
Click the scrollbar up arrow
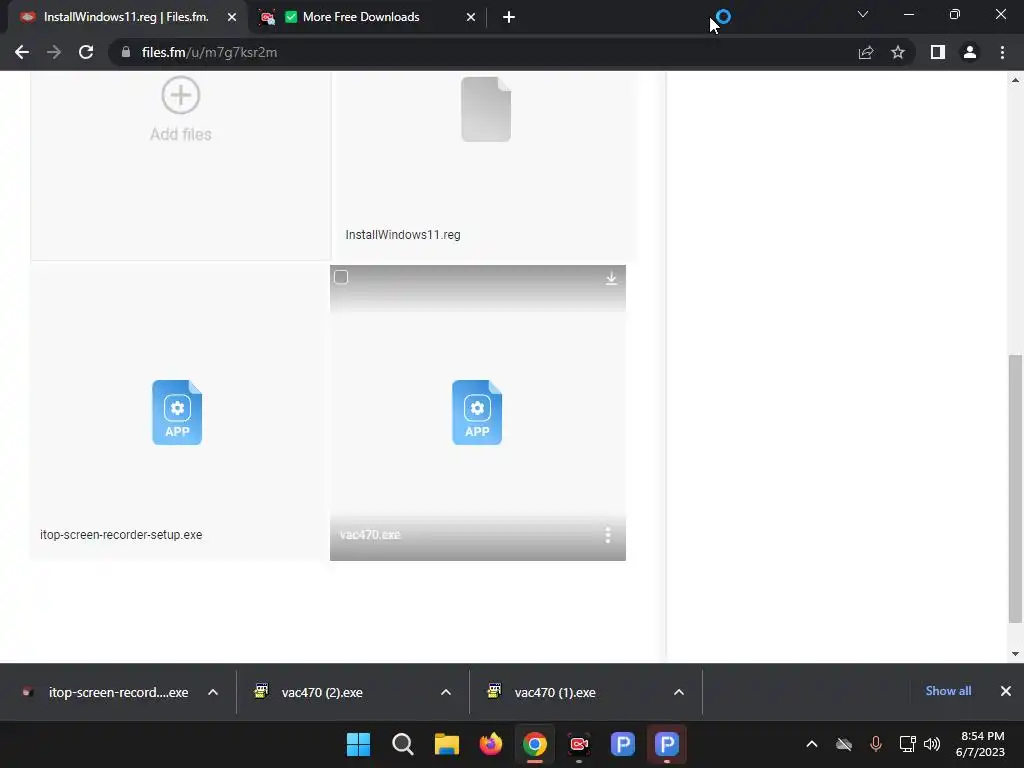[1015, 80]
